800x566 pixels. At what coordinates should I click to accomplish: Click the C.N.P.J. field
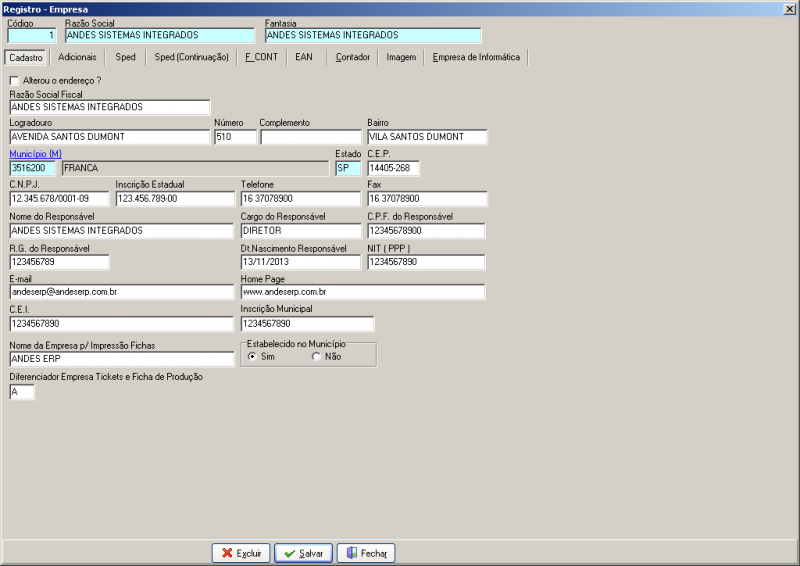click(59, 199)
